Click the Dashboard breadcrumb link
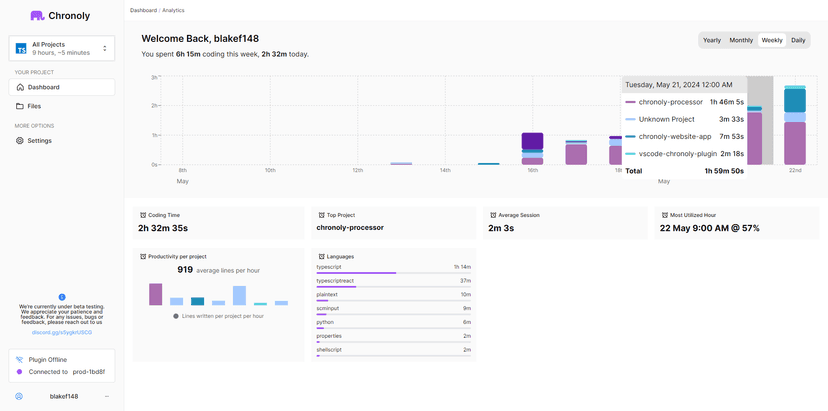 tap(143, 10)
